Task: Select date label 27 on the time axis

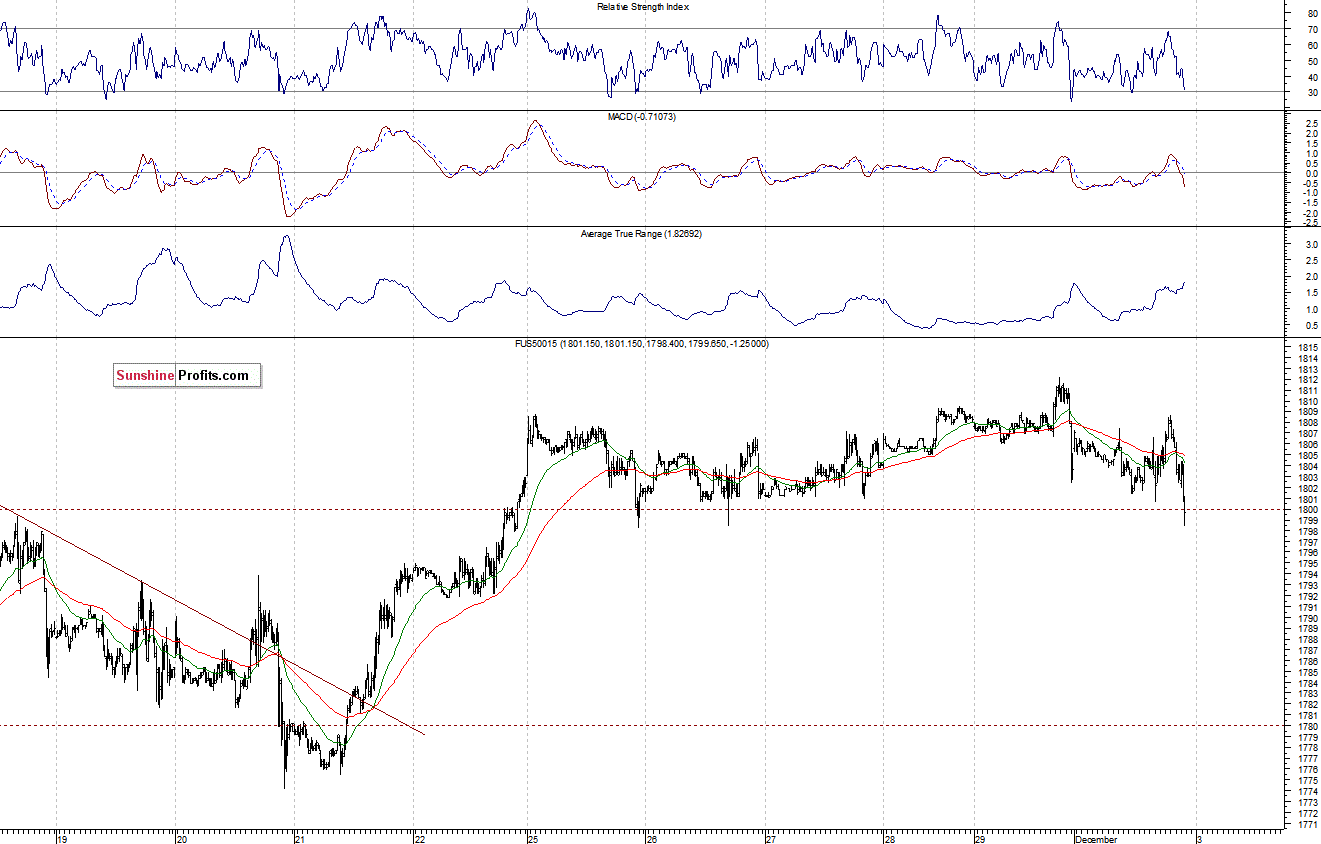Action: click(x=771, y=839)
